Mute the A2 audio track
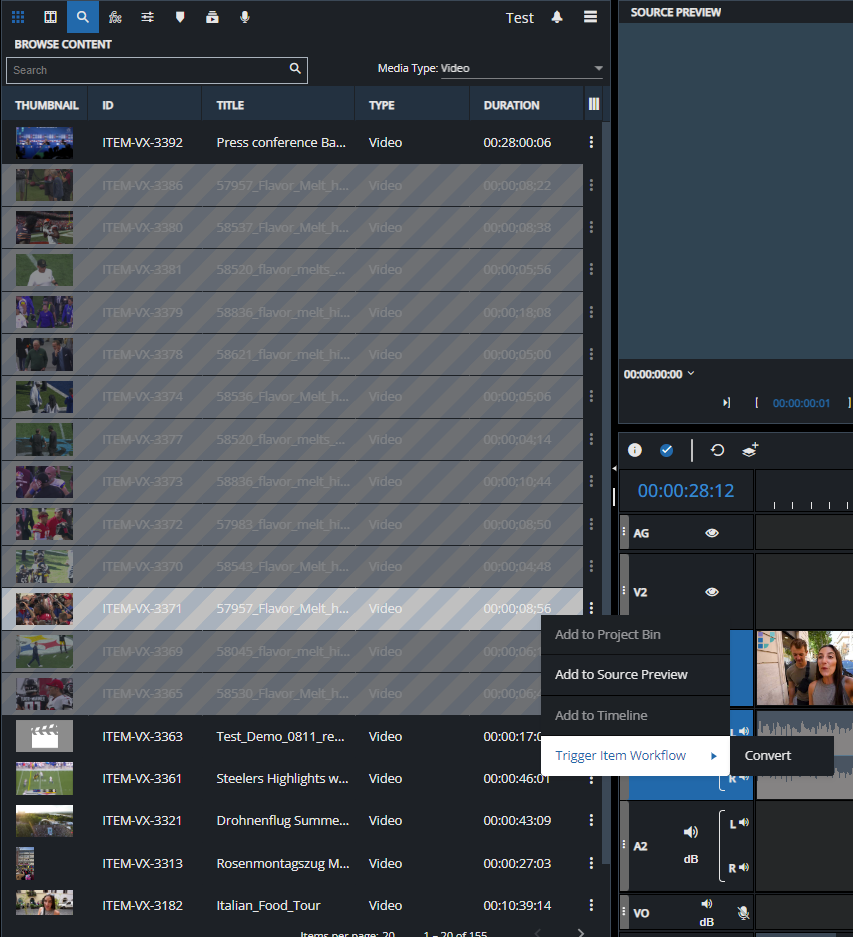853x937 pixels. (x=690, y=832)
